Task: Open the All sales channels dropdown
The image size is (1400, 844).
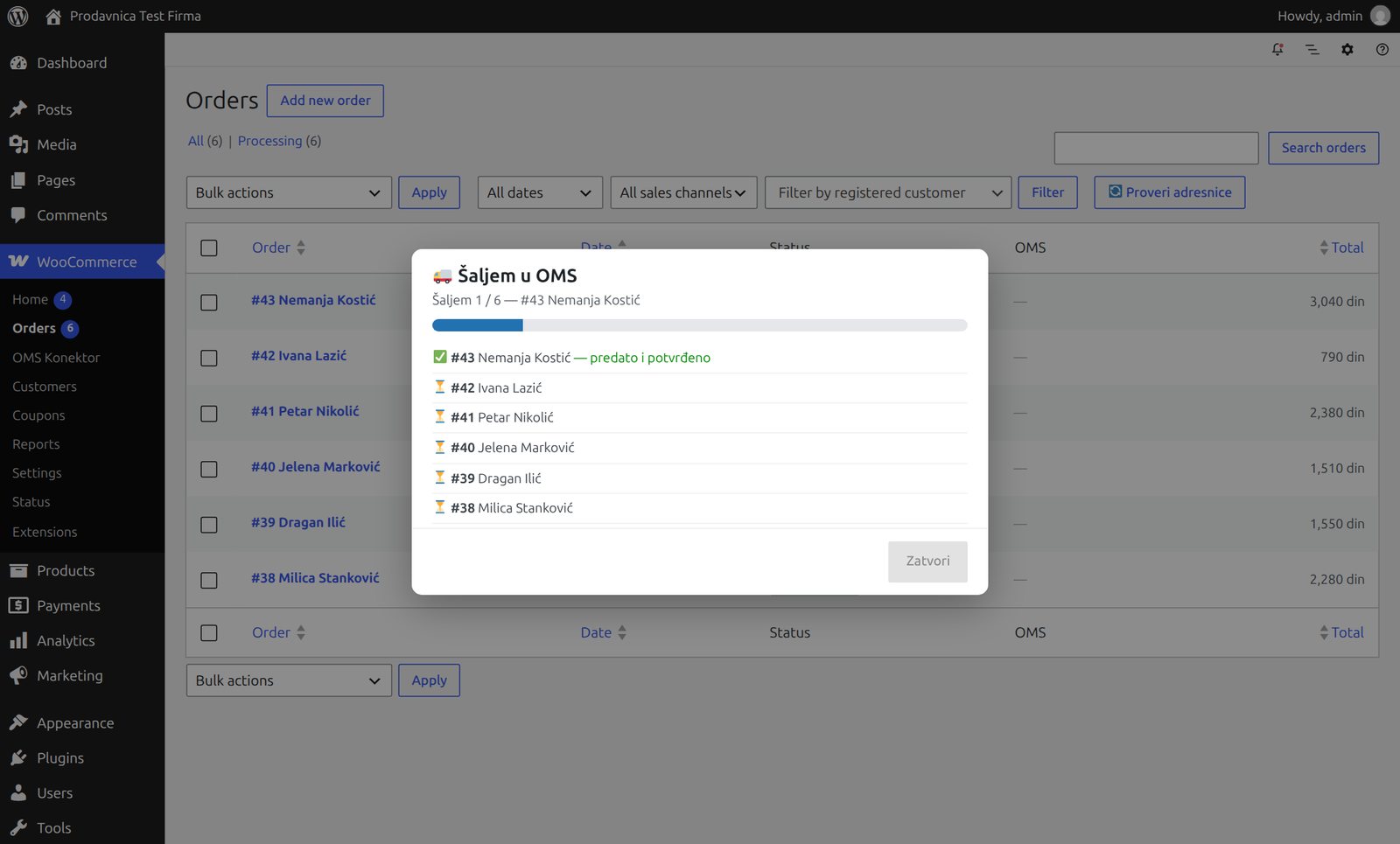Action: (x=683, y=192)
